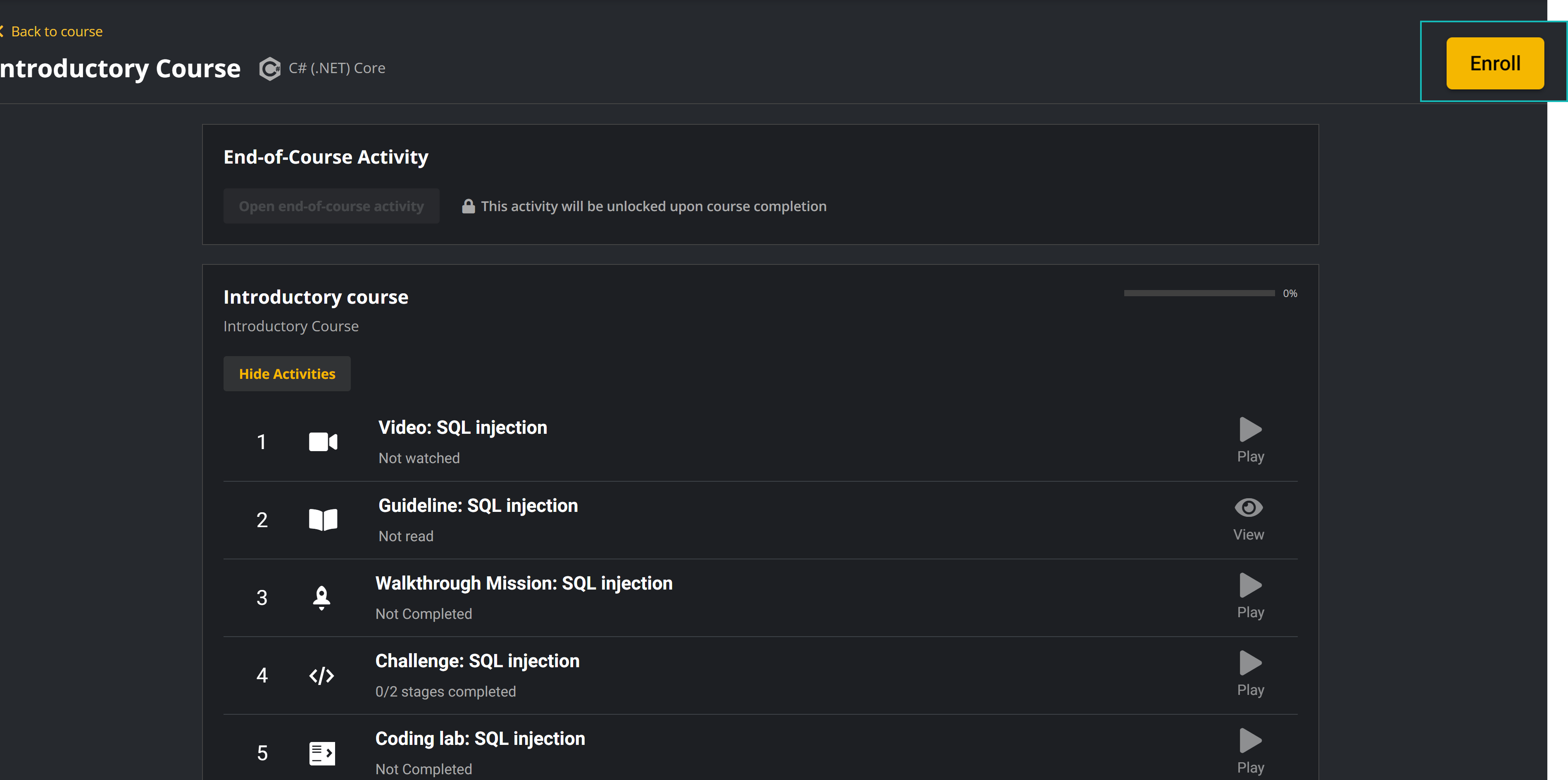Click the Introductory course section heading
Image resolution: width=1568 pixels, height=780 pixels.
[315, 297]
